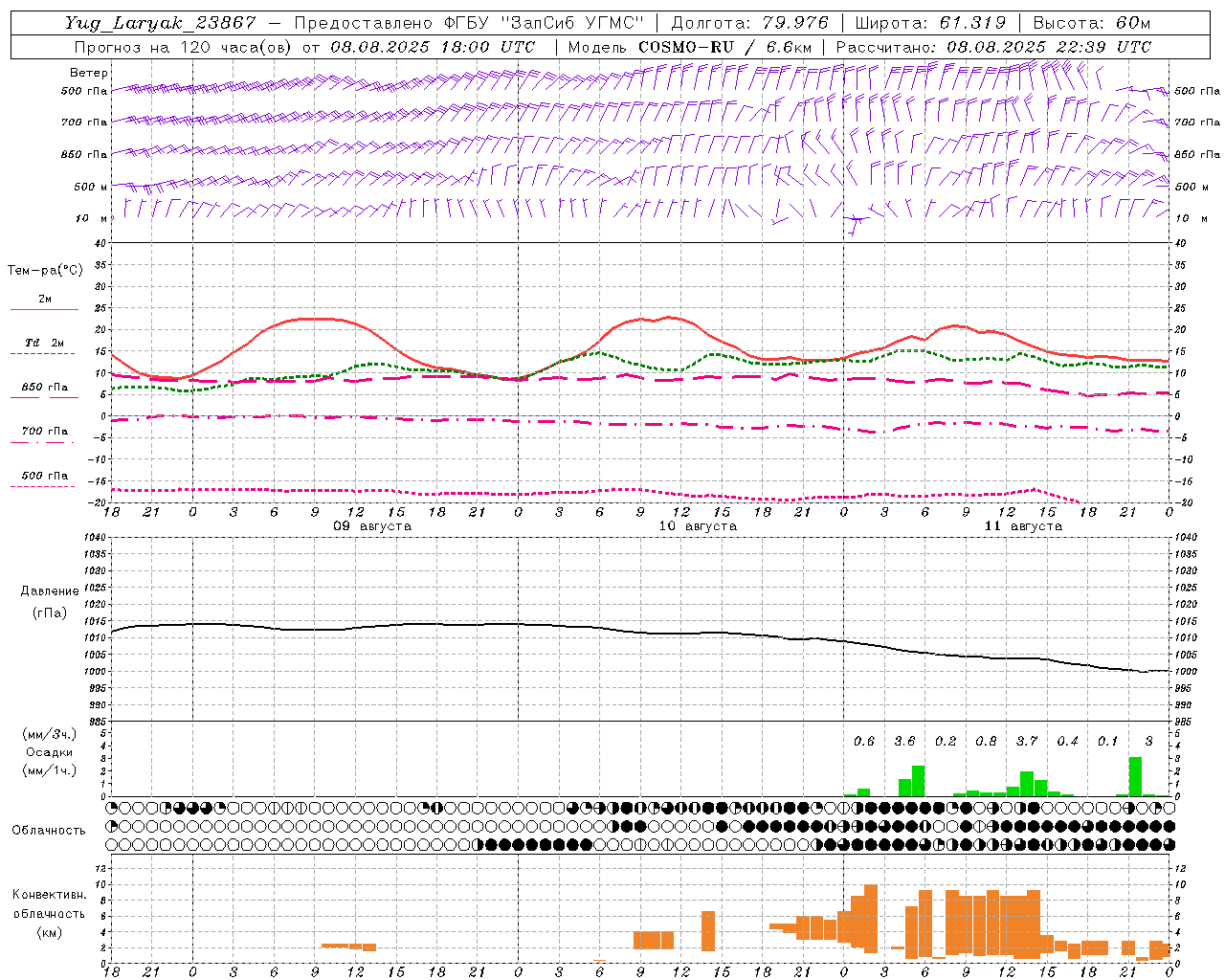Click the latitude value 61.319
Screen dimensions: 1225x980
click(972, 23)
